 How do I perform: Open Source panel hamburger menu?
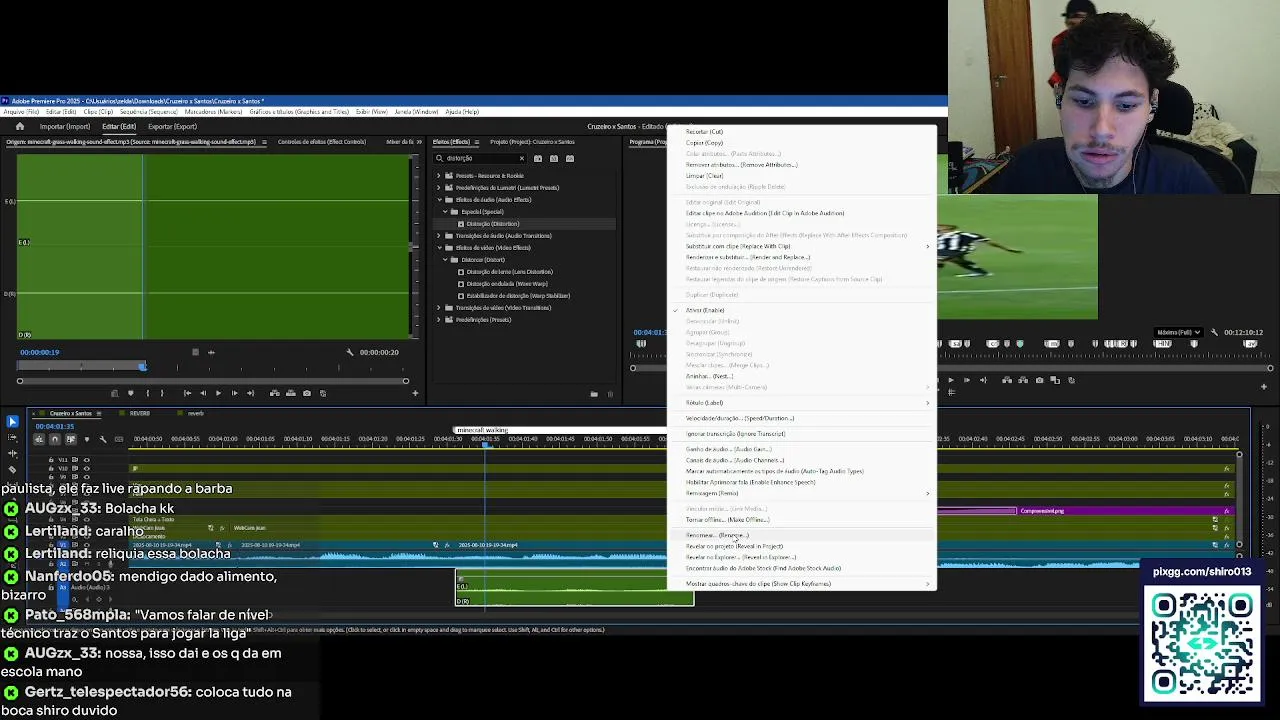point(264,142)
